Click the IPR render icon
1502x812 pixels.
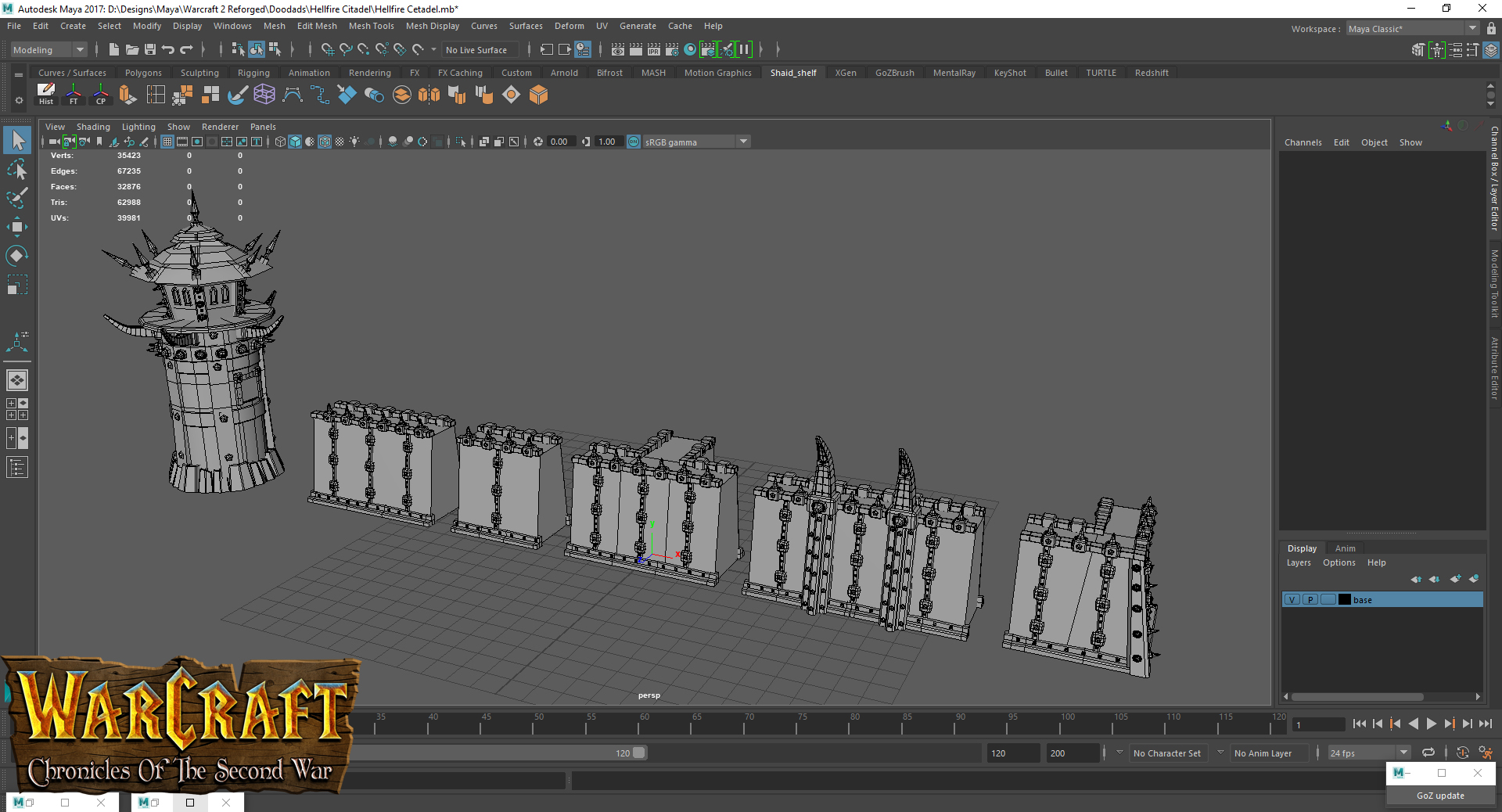point(654,49)
